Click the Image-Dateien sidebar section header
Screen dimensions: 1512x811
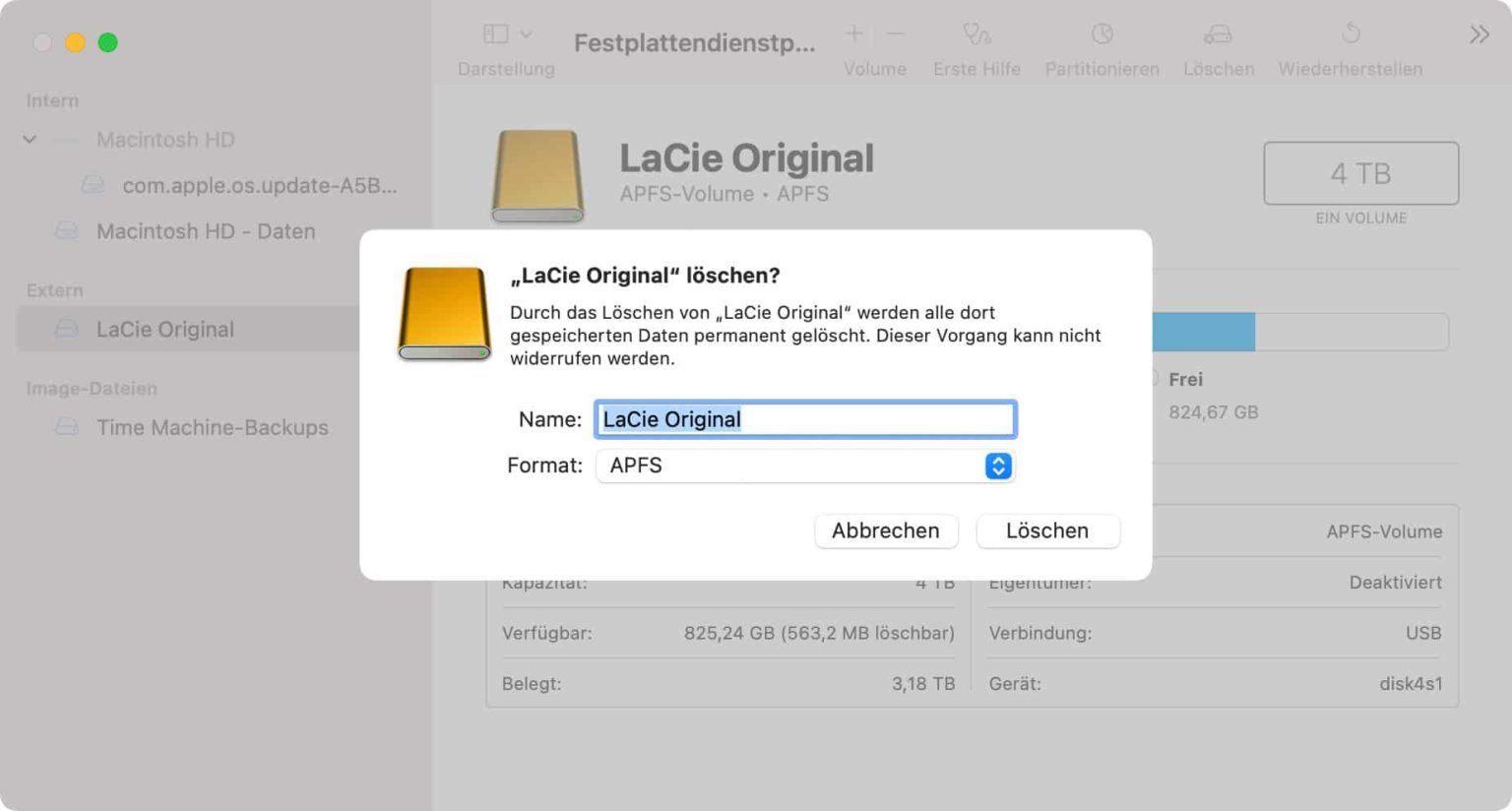tap(92, 389)
